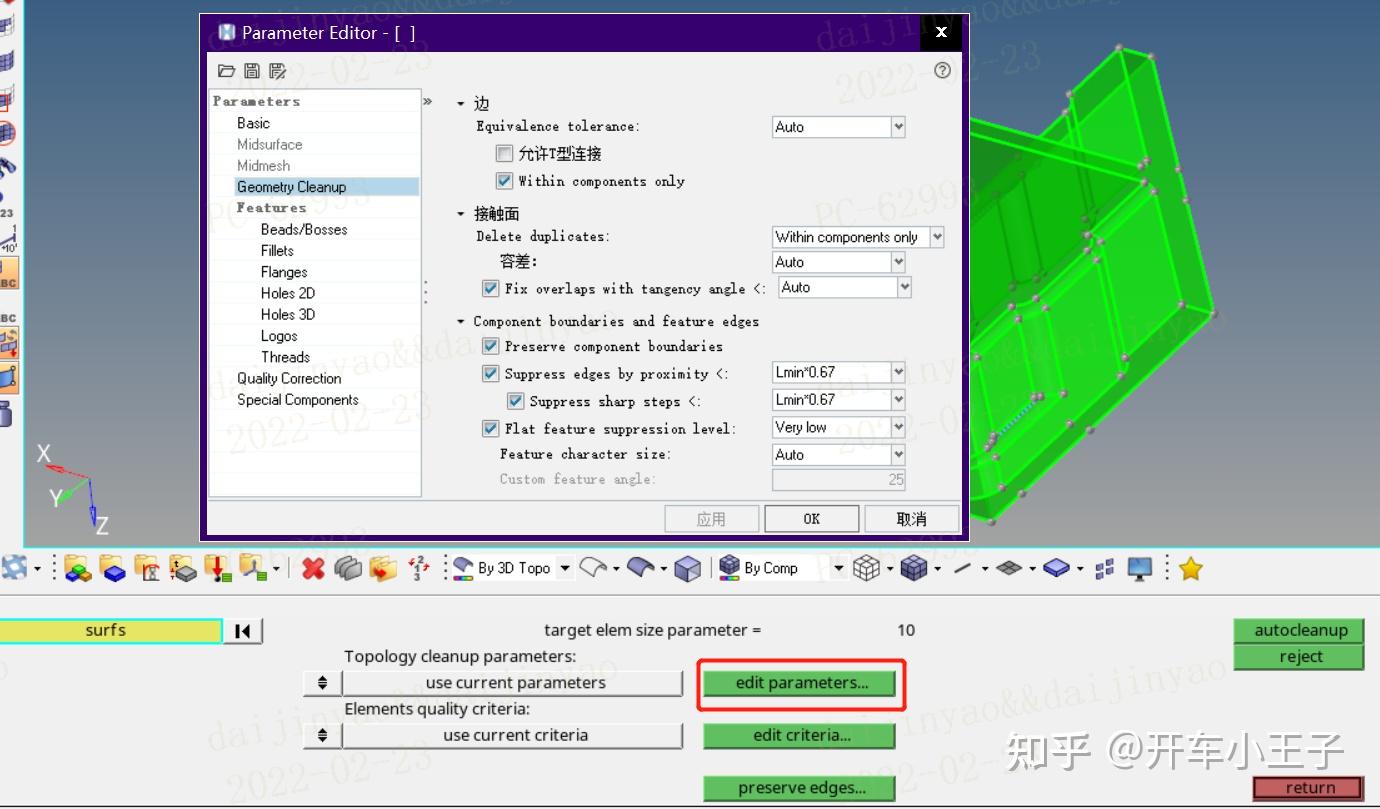Click the save floppy-disk icon in Parameter Editor
The image size is (1380, 809).
click(252, 70)
